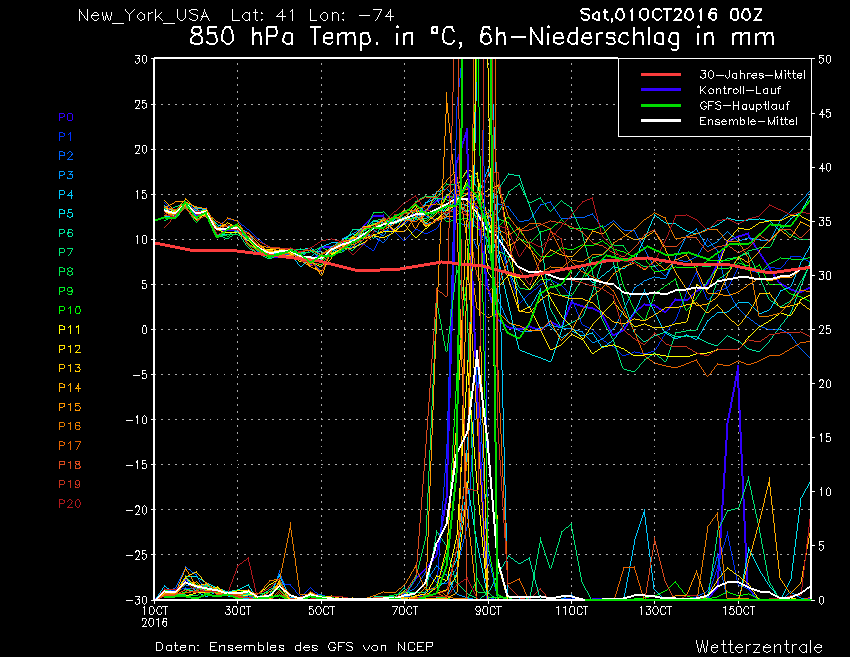Image resolution: width=850 pixels, height=657 pixels.
Task: Click the green GFS-Hauptlauf legend line
Action: (x=661, y=105)
